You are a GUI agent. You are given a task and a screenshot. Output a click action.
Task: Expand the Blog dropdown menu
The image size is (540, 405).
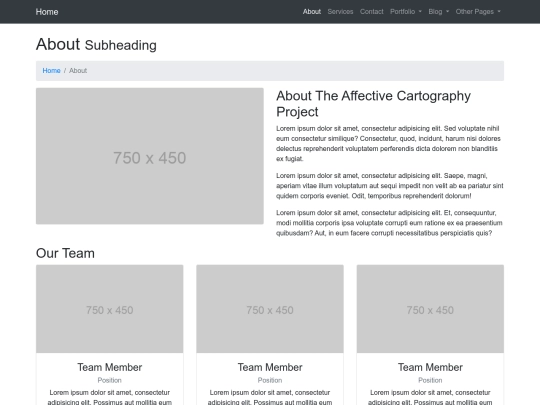pyautogui.click(x=439, y=12)
